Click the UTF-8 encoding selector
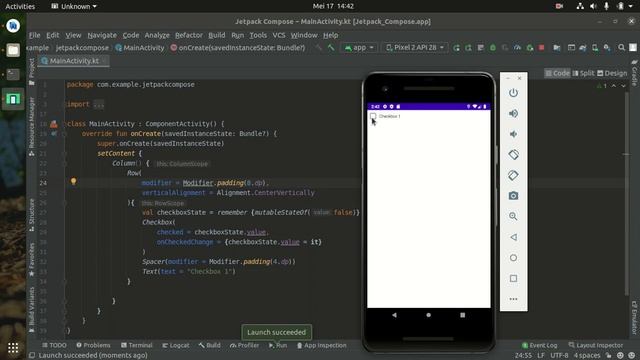Viewport: 640px width, 360px height. [559, 356]
